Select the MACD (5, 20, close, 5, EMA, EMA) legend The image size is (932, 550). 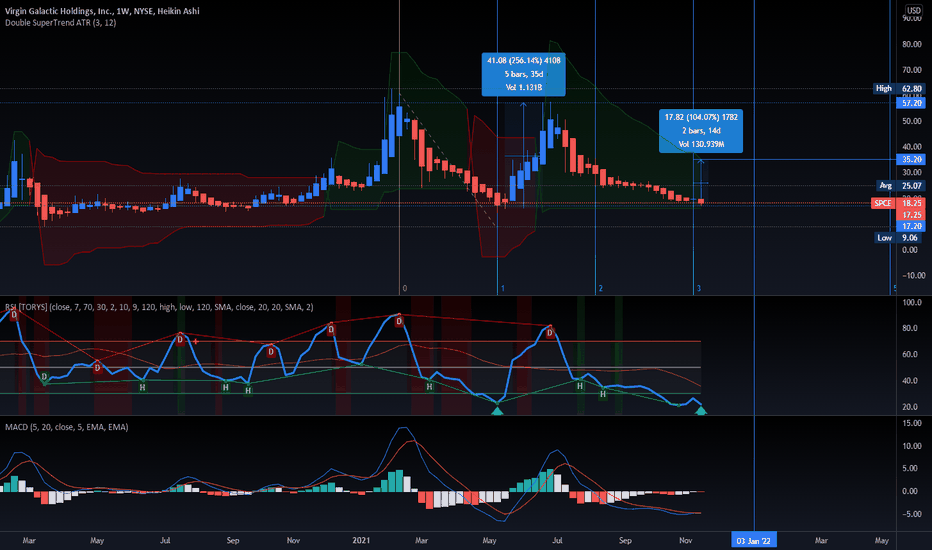point(67,427)
